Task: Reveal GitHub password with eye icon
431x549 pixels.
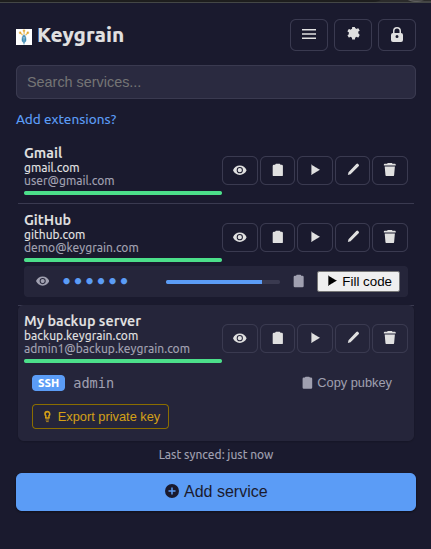Action: [240, 237]
